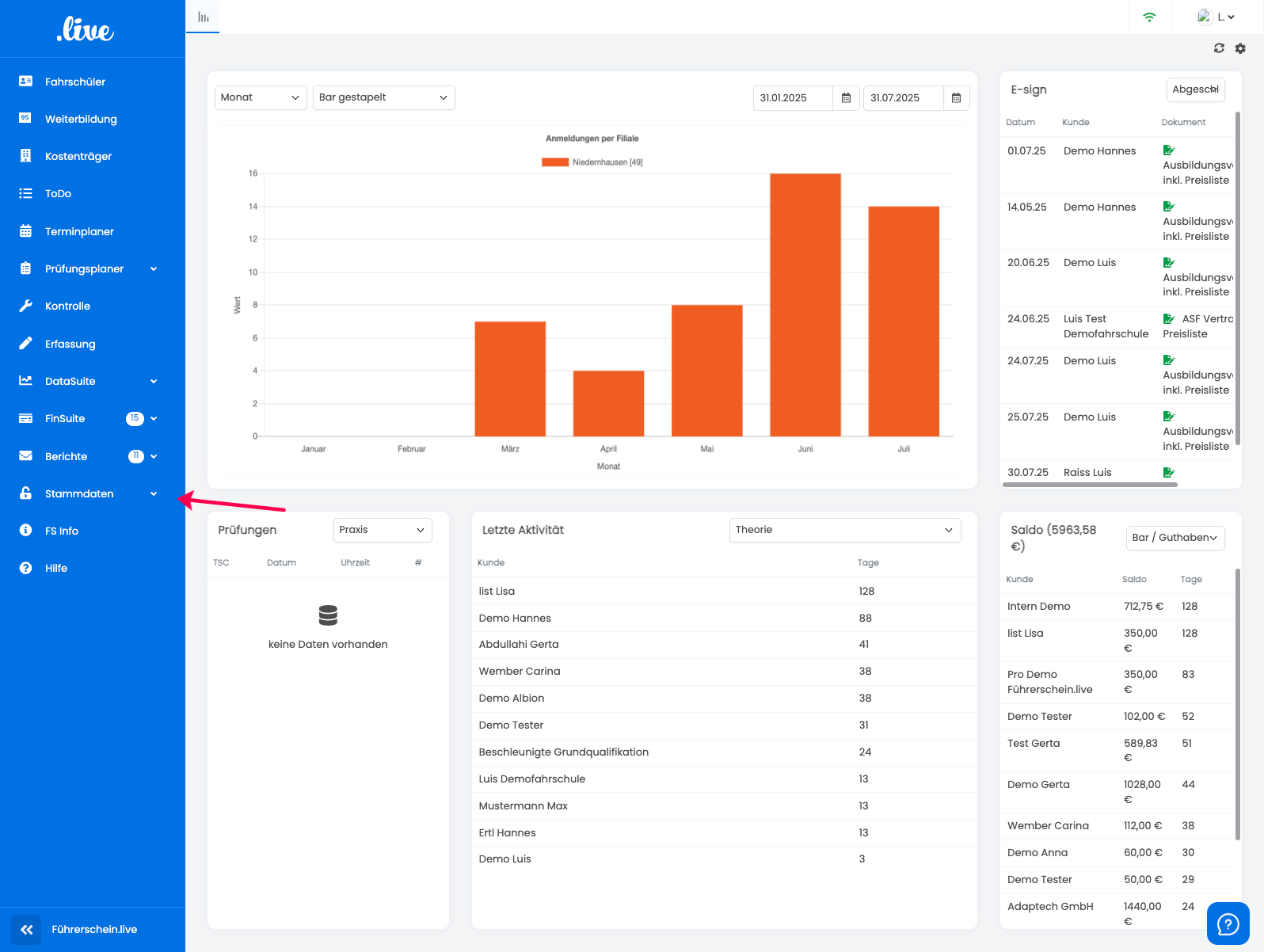1264x952 pixels.
Task: Click the help chat bubble icon
Action: [1228, 923]
